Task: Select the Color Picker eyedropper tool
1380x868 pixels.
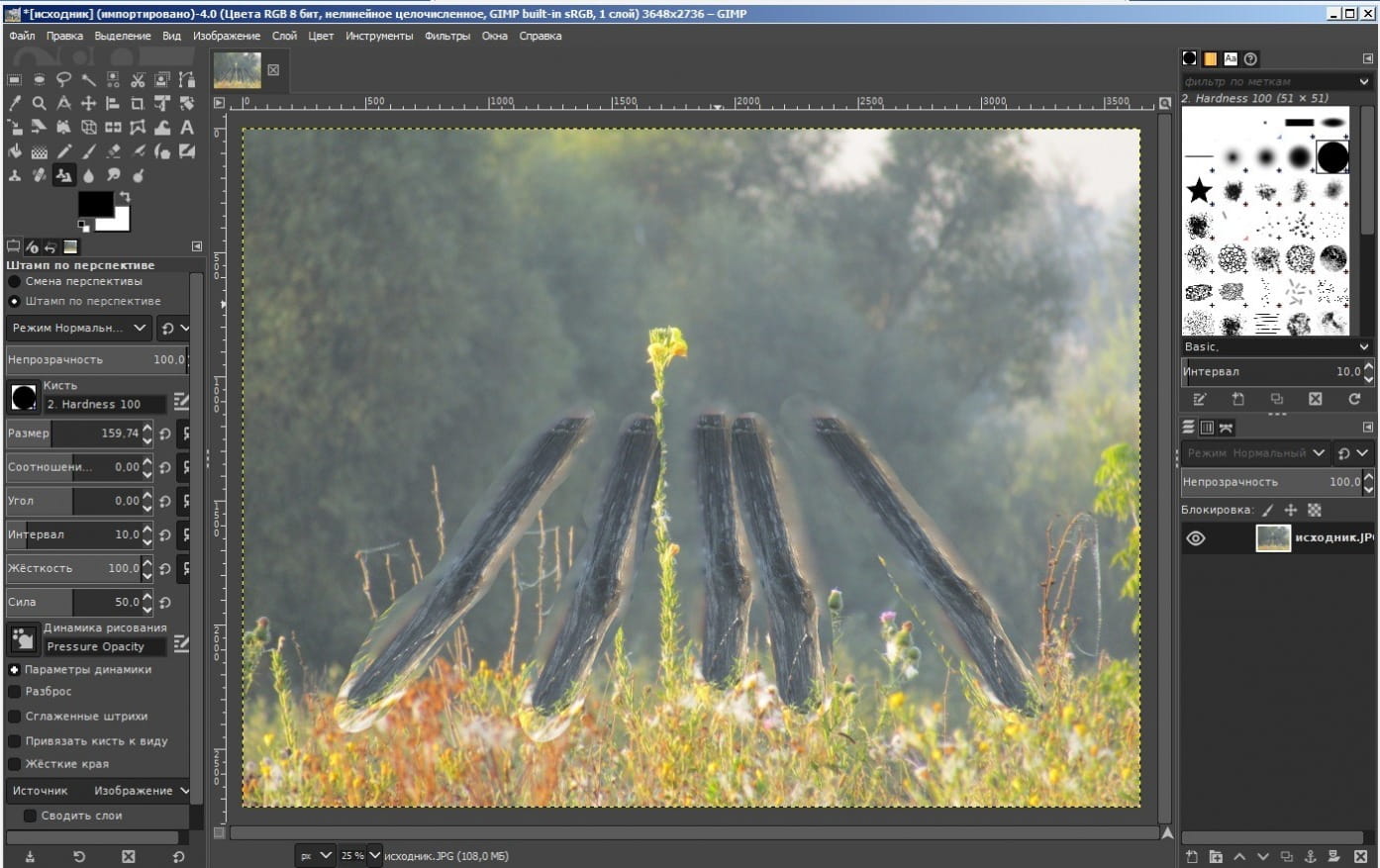Action: (x=15, y=103)
